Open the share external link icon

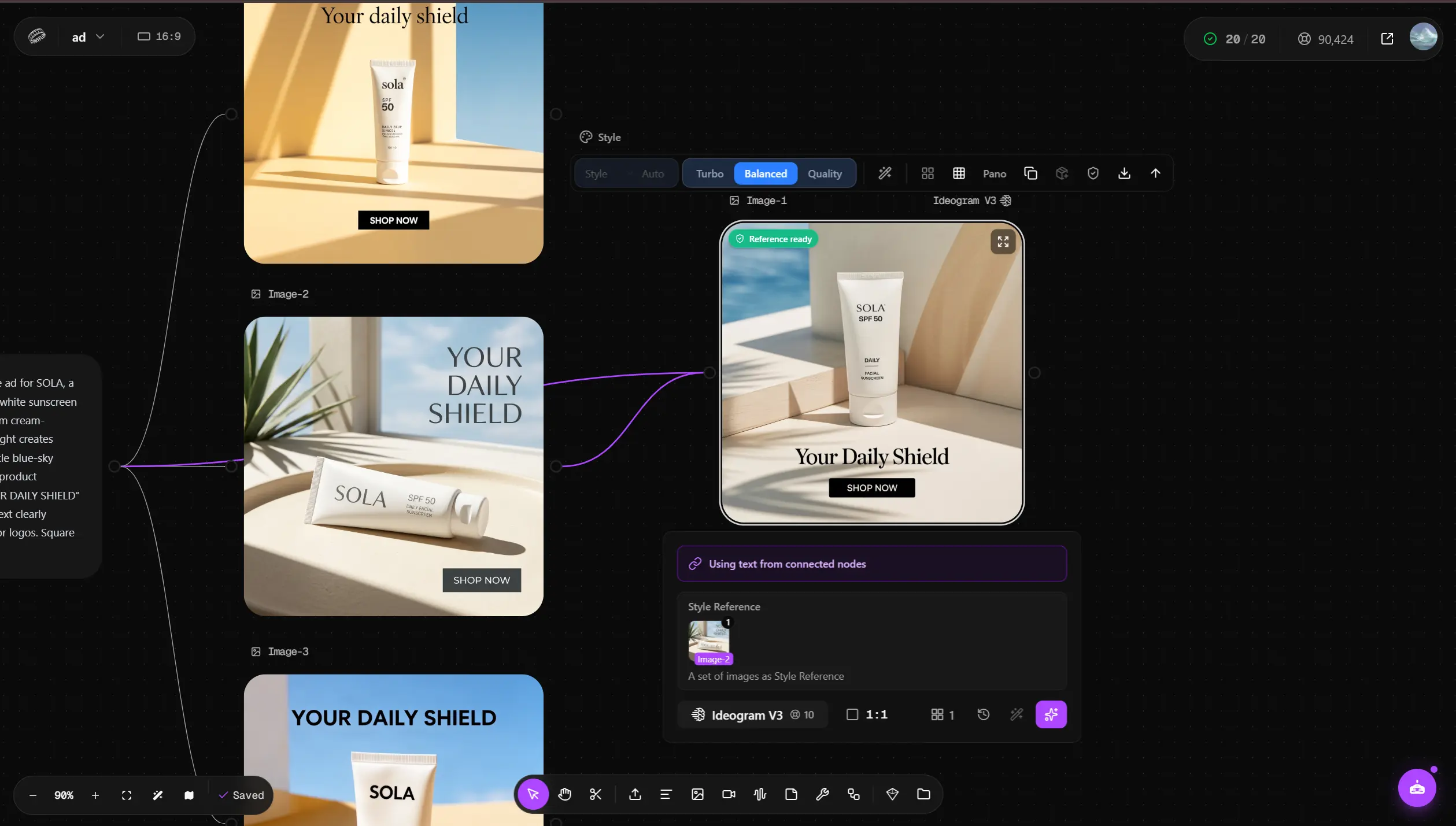pos(1387,39)
